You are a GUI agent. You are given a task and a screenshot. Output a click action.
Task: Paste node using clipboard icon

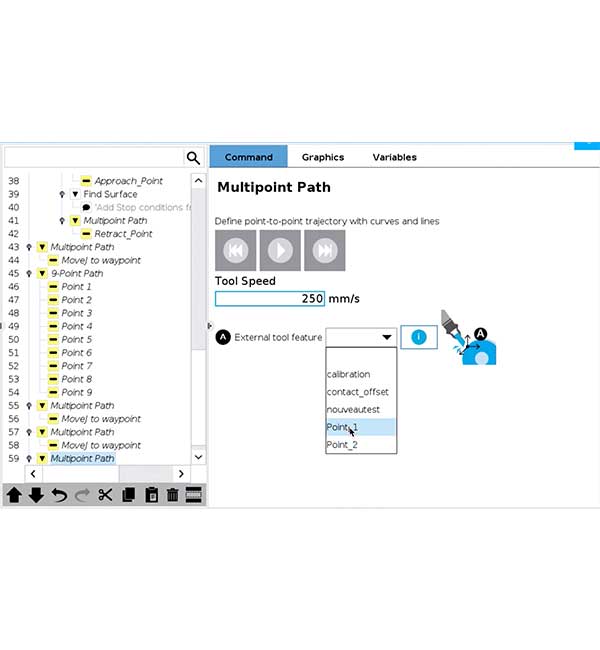pos(151,495)
